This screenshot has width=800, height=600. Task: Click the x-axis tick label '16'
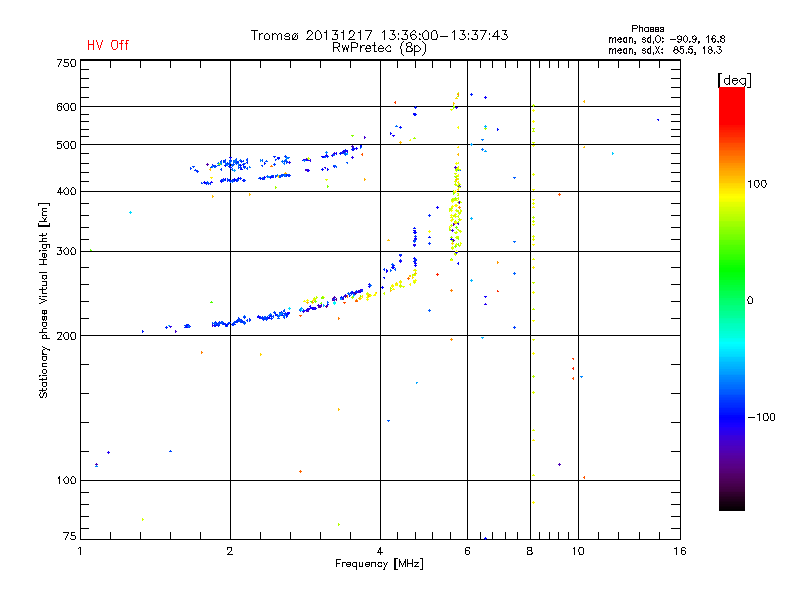(x=680, y=551)
